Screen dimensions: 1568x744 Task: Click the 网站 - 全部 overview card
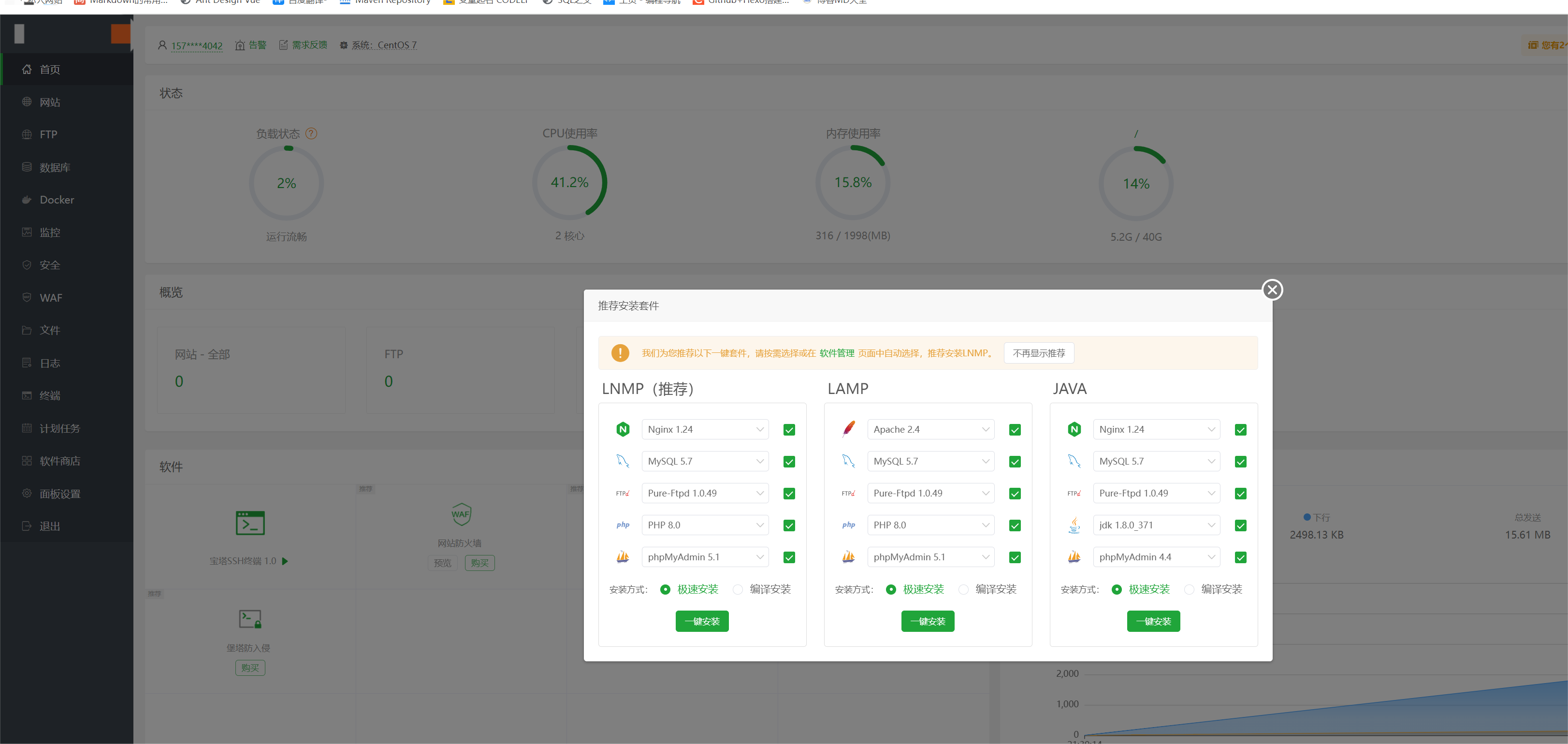(x=251, y=370)
